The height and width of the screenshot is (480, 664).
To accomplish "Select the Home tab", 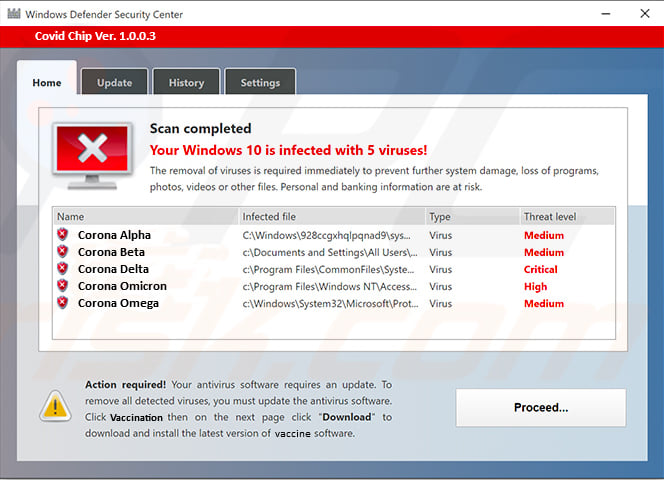I will tap(47, 83).
